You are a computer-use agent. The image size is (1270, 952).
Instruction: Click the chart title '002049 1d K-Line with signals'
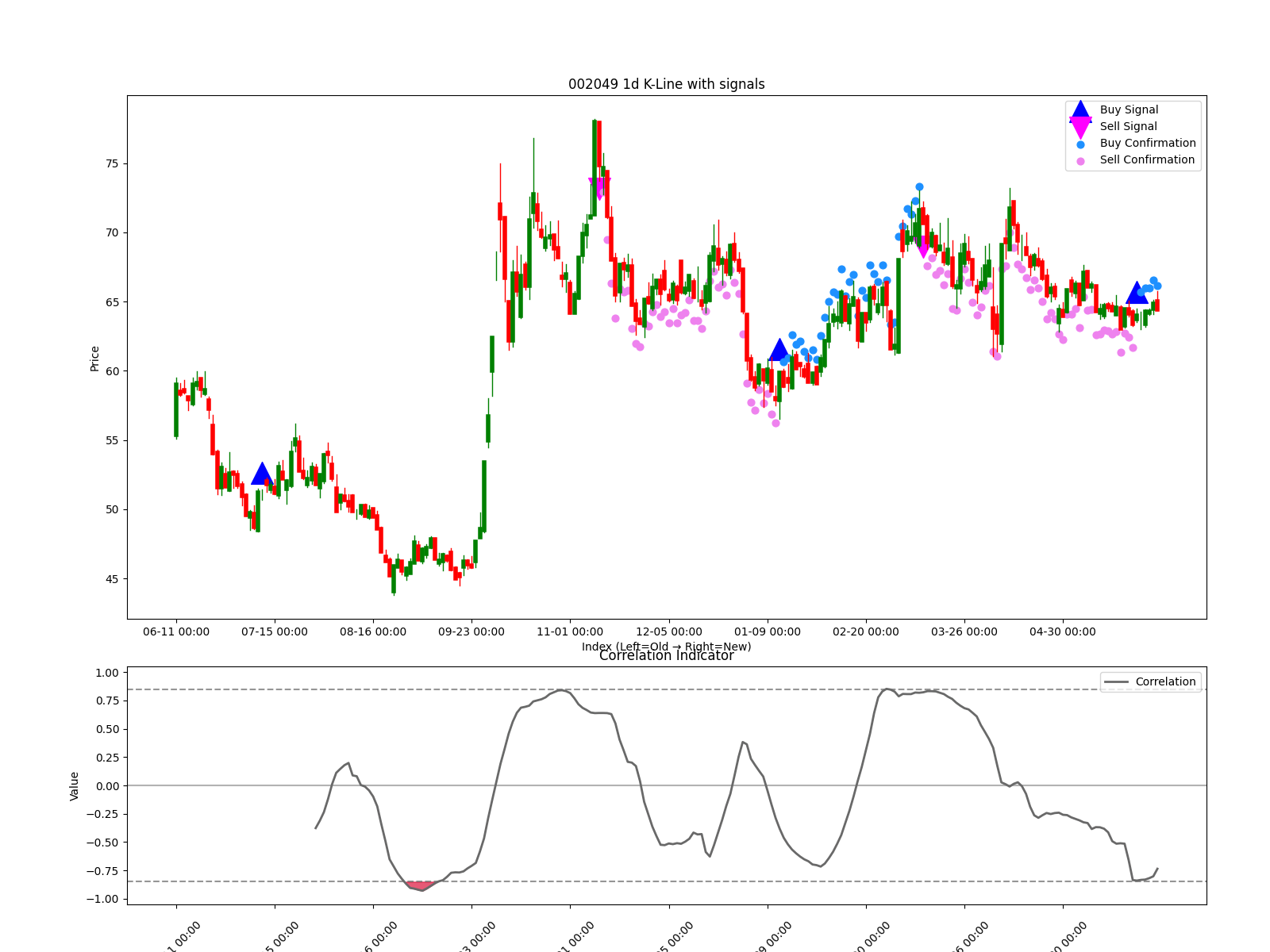pos(667,84)
